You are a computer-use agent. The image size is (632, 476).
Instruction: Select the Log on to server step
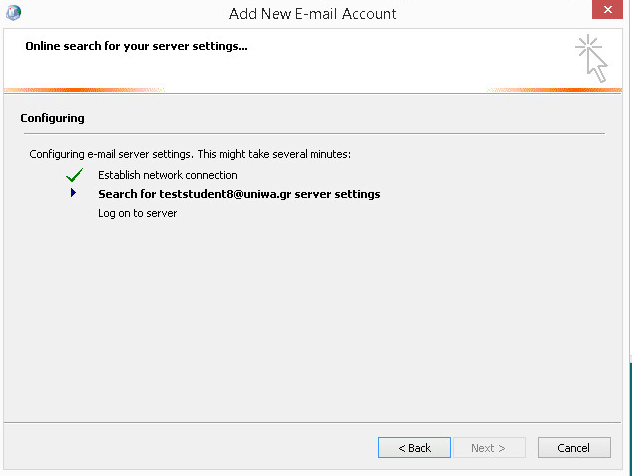(x=137, y=213)
